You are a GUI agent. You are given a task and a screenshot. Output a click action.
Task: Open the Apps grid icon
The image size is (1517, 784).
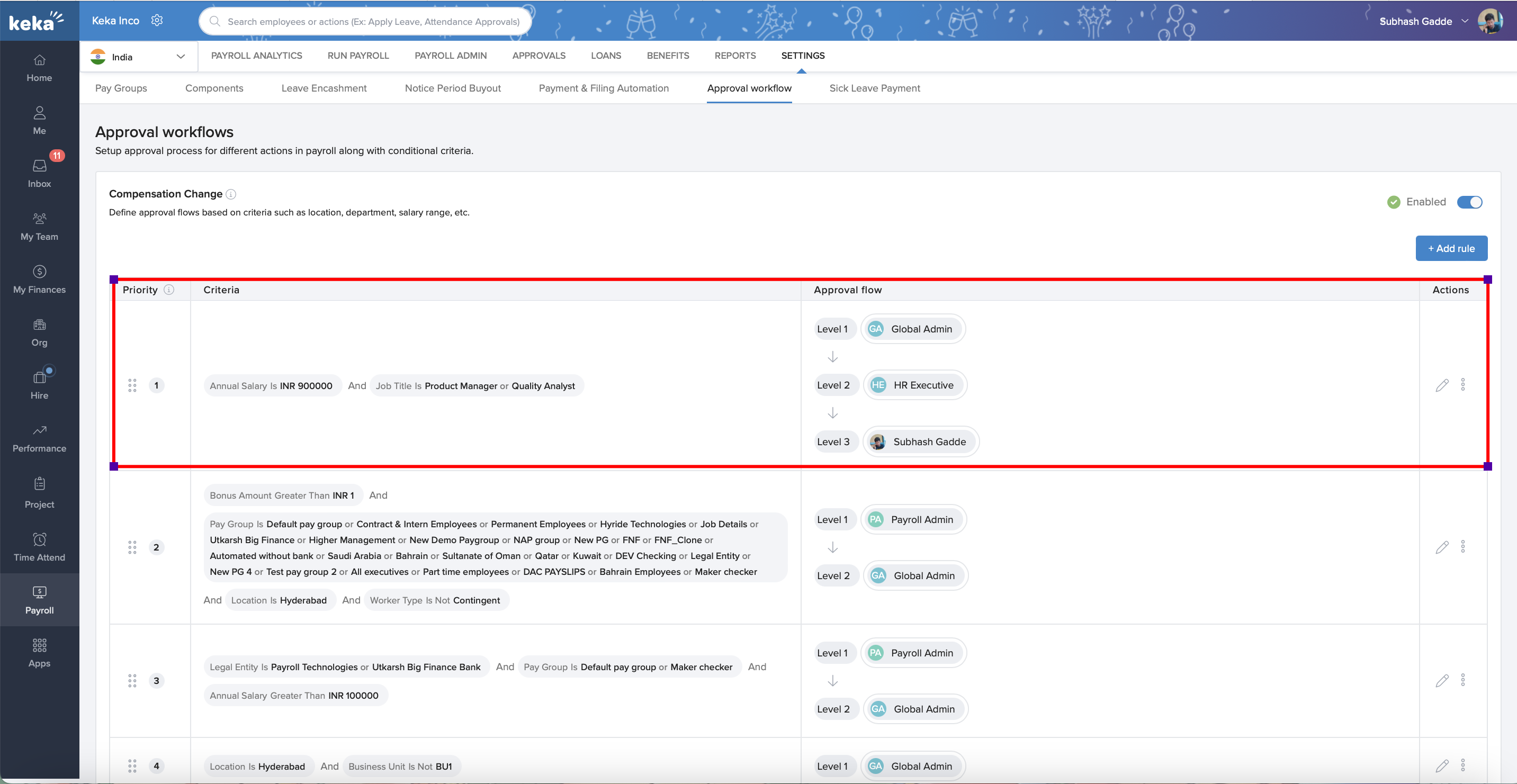(39, 646)
